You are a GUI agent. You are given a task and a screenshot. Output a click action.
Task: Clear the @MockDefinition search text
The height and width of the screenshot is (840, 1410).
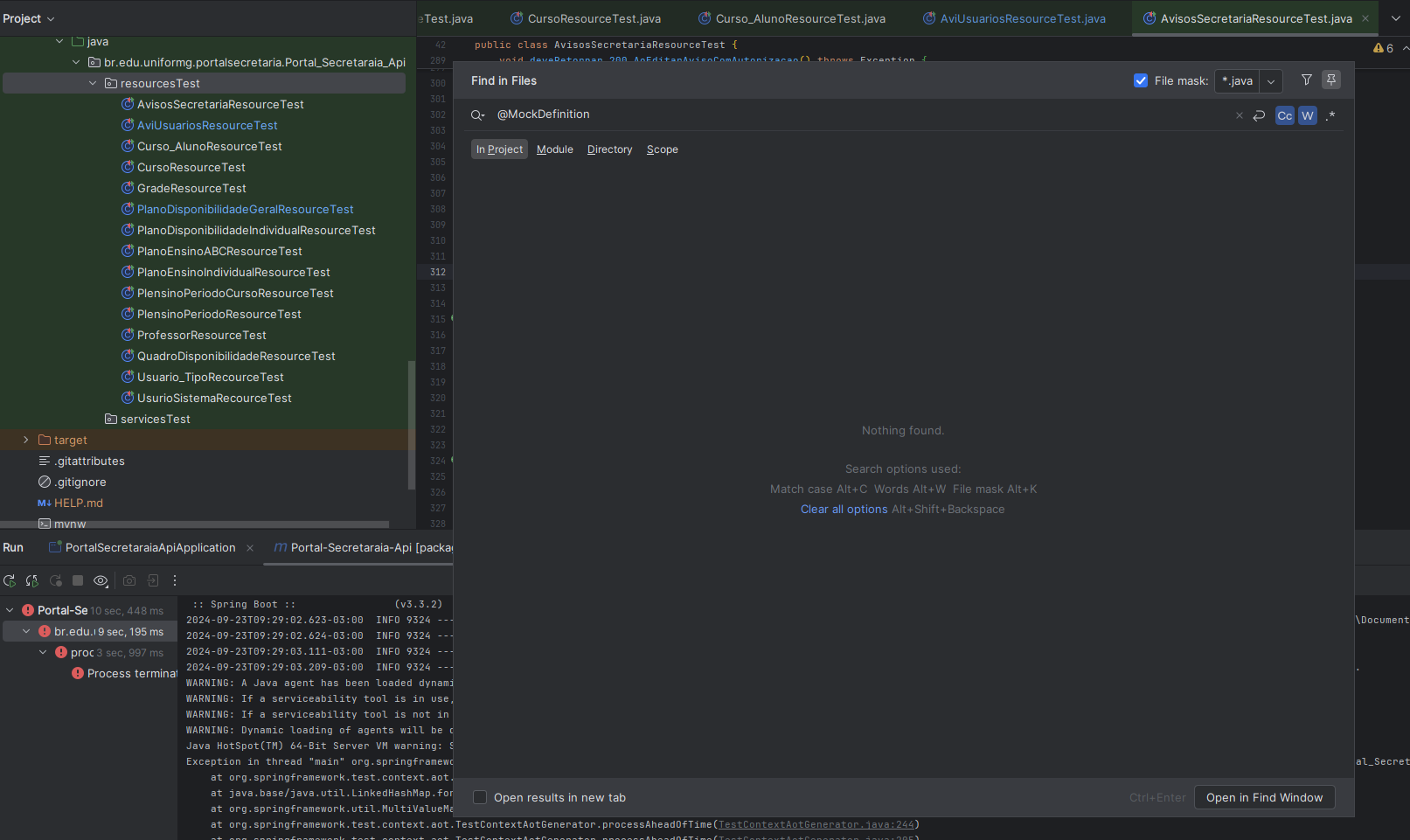(x=1239, y=115)
